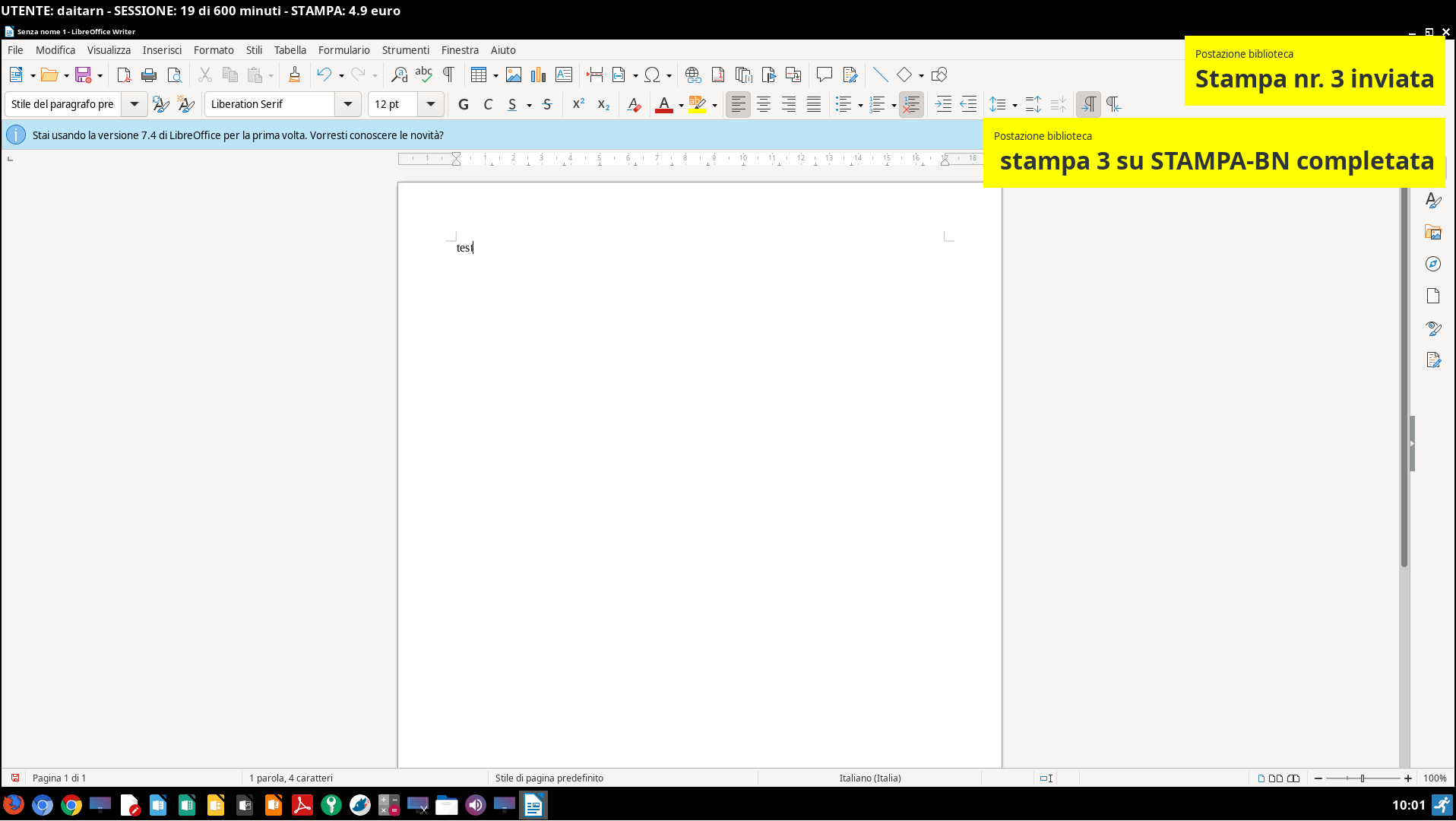Click the Print document icon

tap(149, 74)
